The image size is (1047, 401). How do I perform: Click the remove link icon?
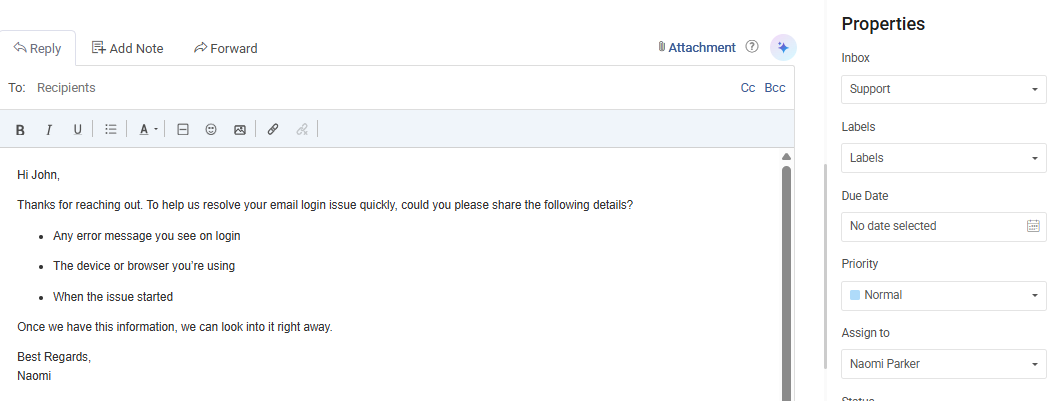[x=302, y=129]
